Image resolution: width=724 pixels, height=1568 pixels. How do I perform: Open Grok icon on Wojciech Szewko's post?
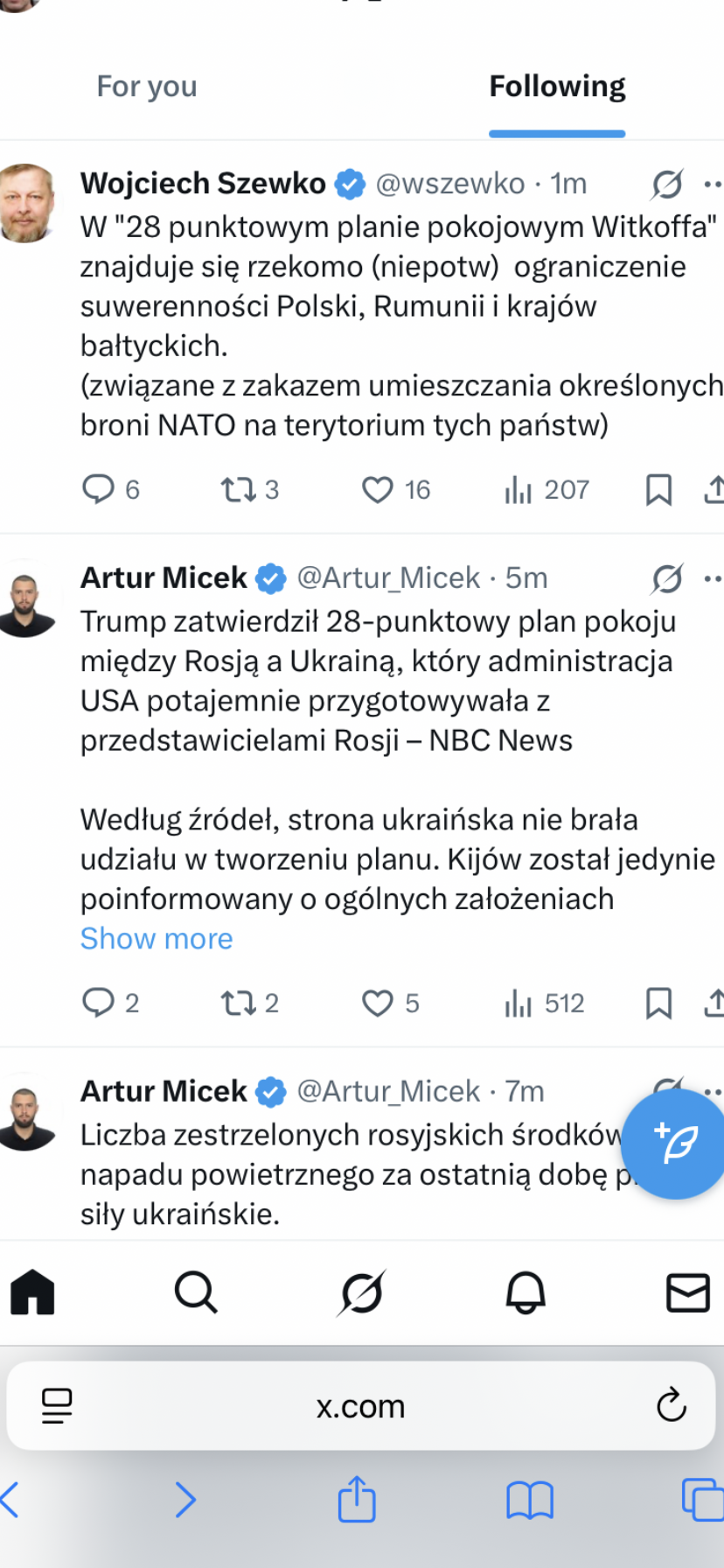(x=667, y=185)
